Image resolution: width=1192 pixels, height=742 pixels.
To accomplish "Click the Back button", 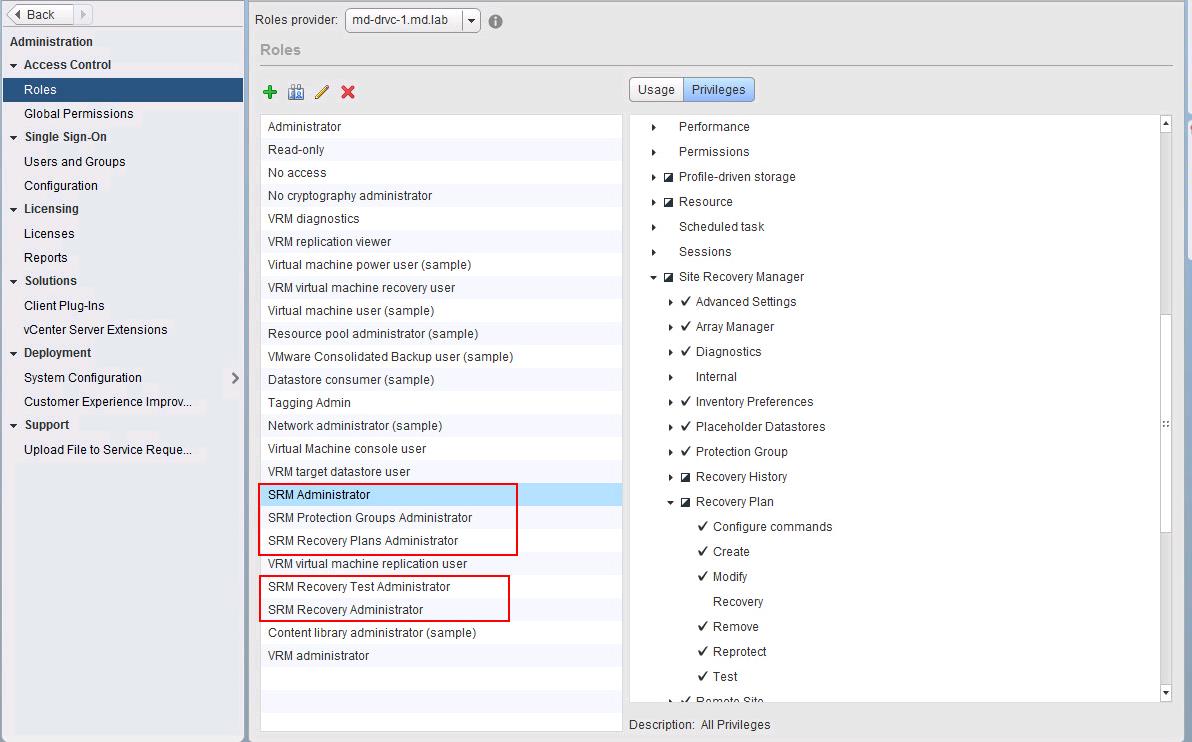I will coord(40,14).
